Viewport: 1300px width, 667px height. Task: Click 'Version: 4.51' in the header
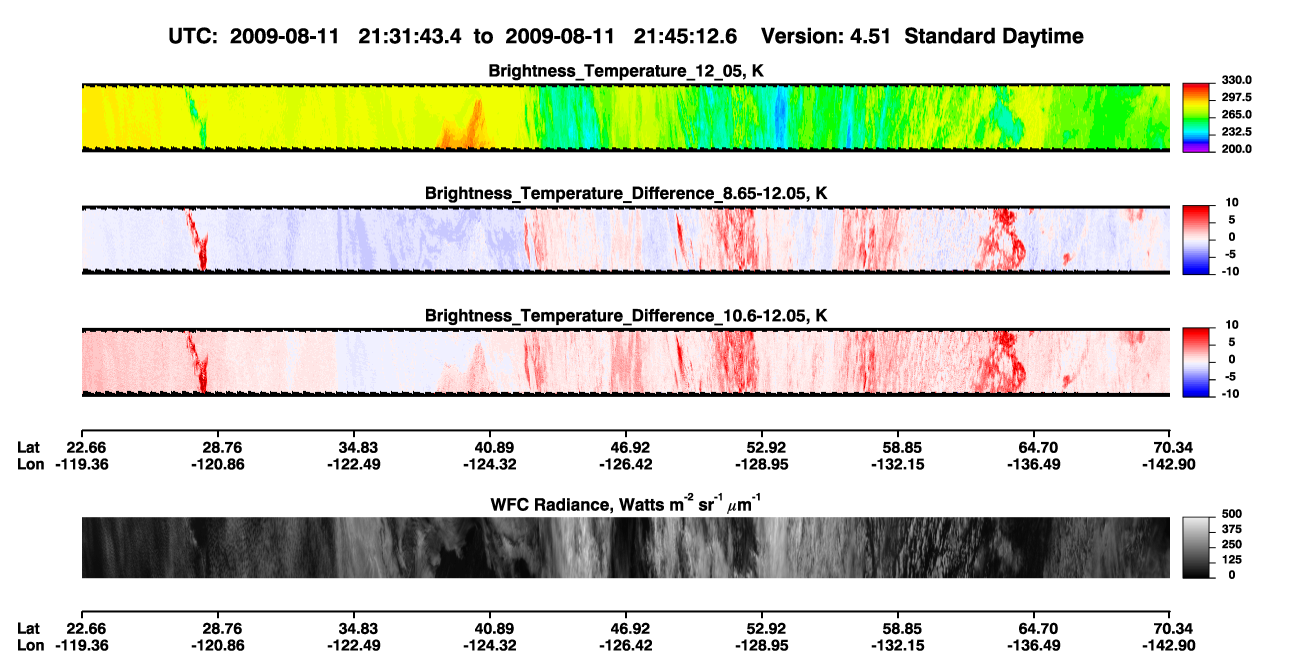825,37
